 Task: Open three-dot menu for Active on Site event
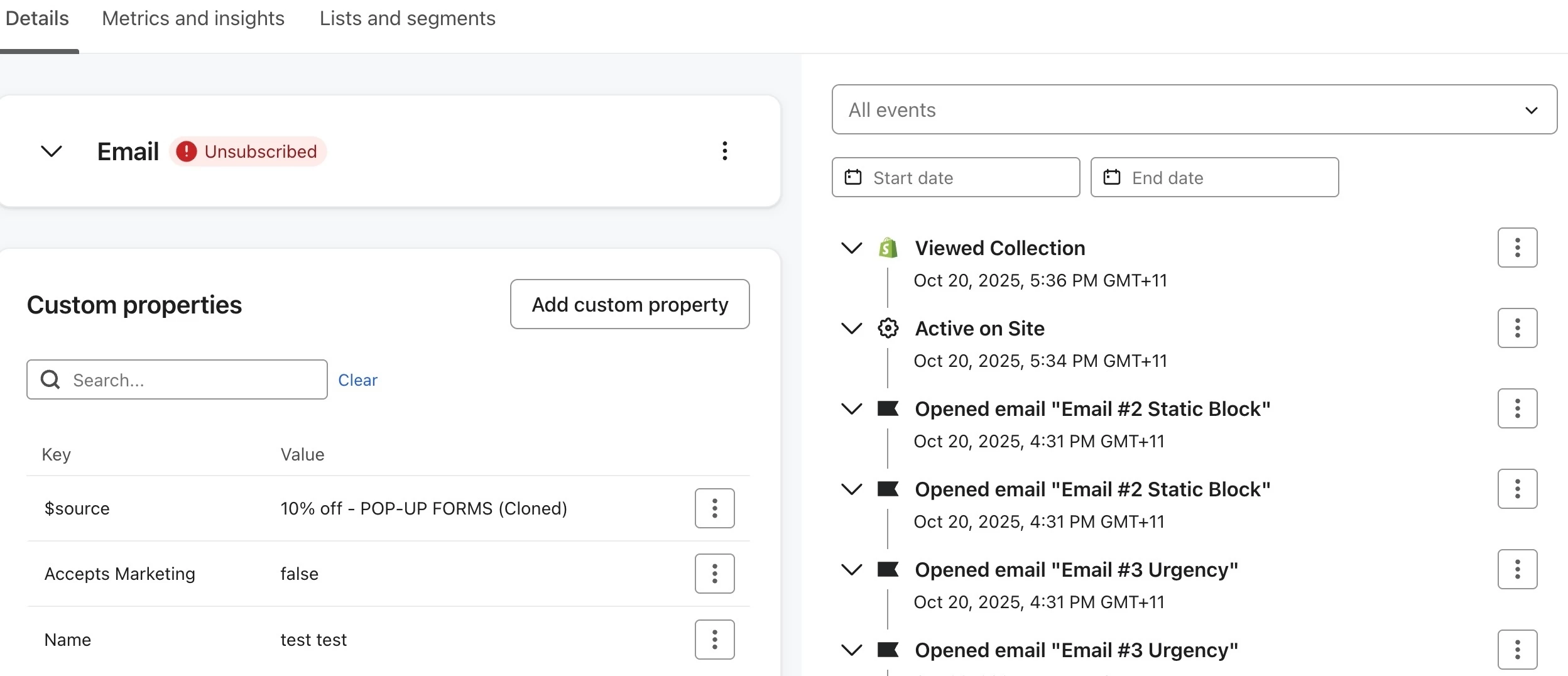[x=1517, y=328]
